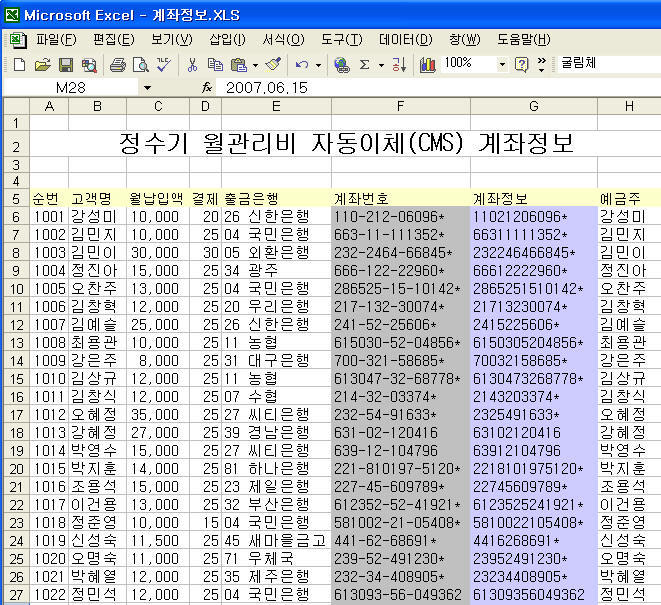
Task: Click the 고객명 header cell
Action: click(97, 199)
